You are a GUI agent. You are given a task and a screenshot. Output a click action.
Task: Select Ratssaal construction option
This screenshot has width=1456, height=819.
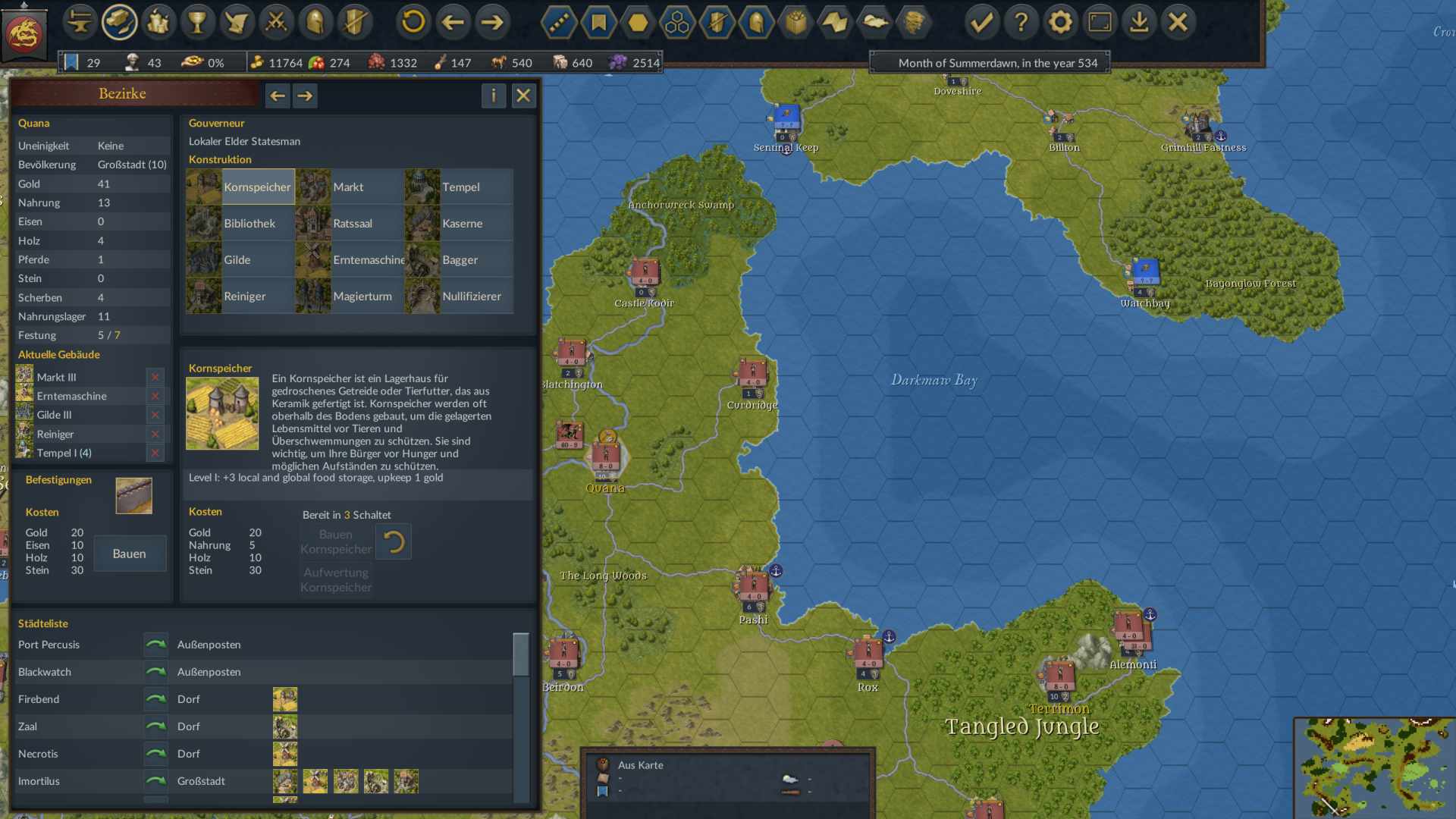350,223
